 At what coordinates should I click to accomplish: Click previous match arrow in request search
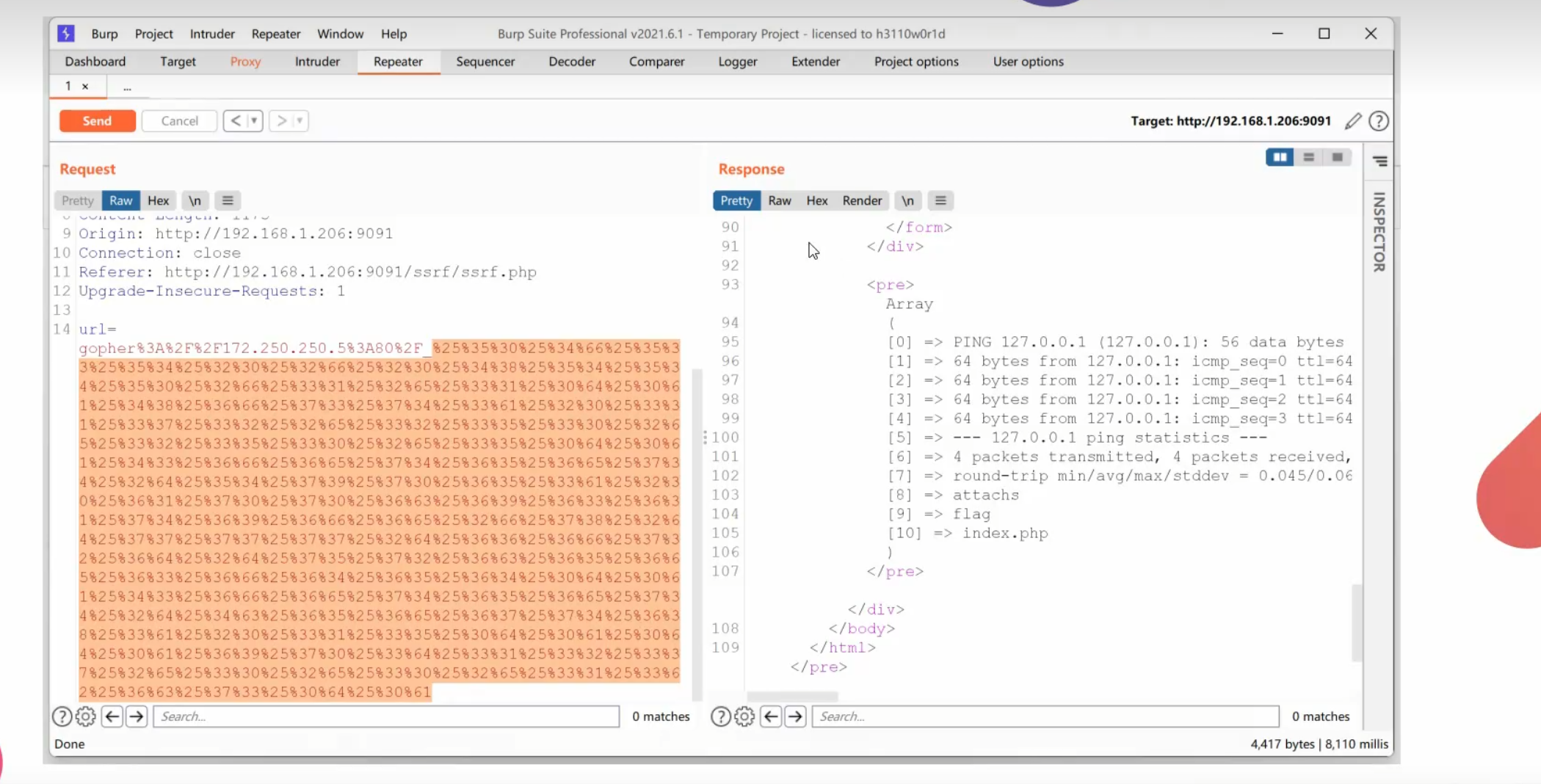point(112,716)
